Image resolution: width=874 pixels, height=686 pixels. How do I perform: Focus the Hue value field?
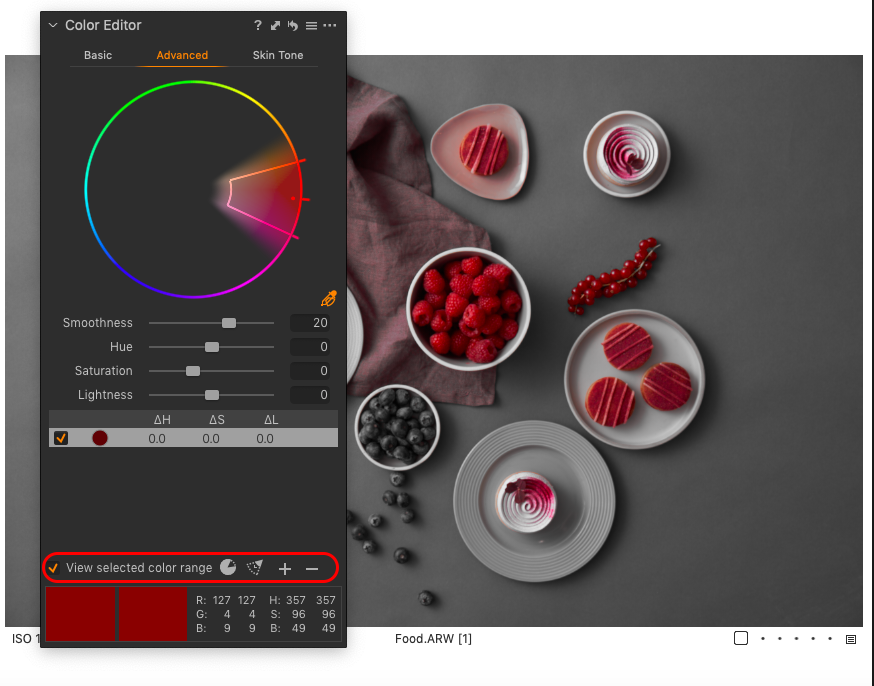pyautogui.click(x=310, y=347)
